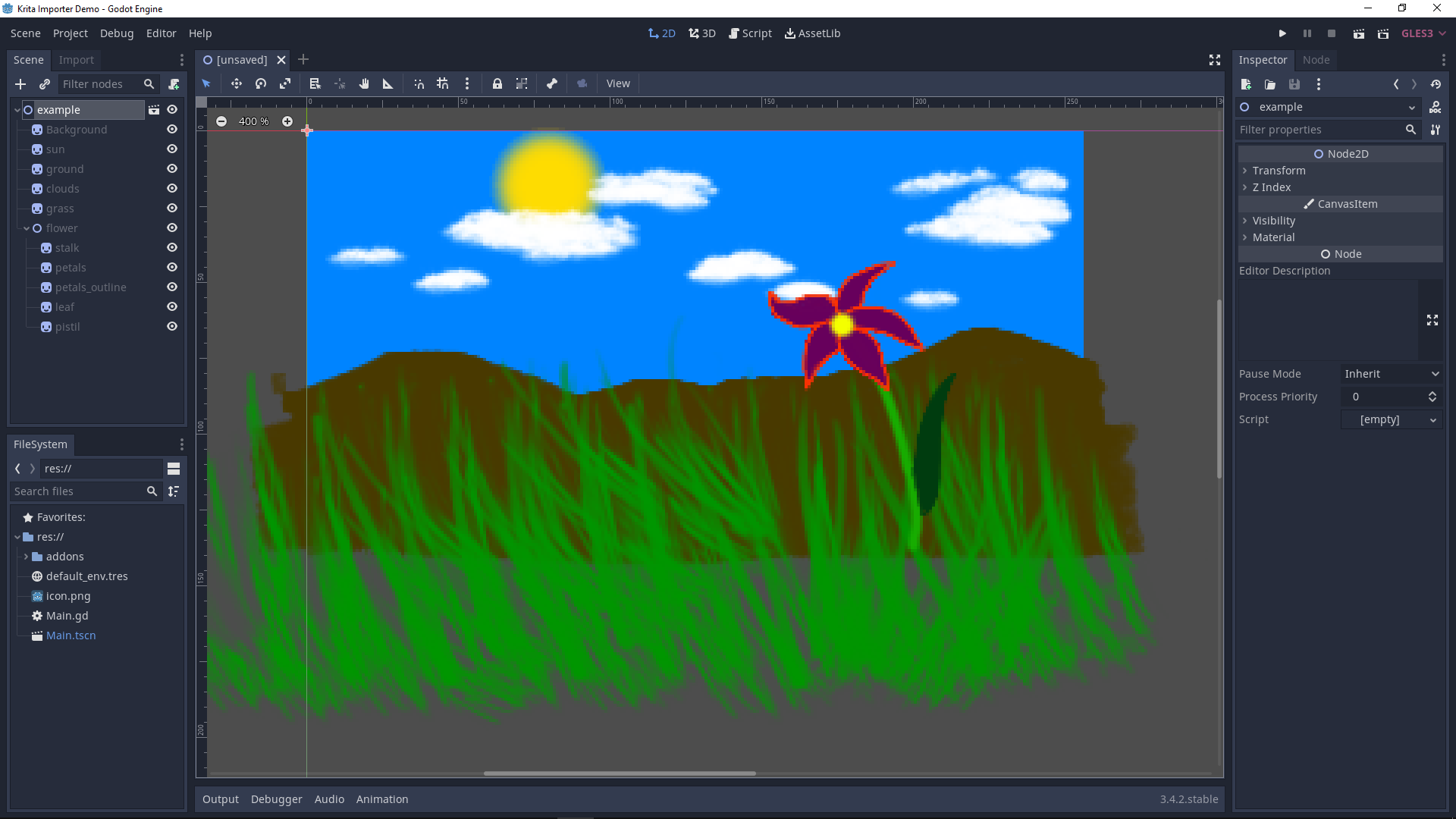Select the Ruler Mode tool
The height and width of the screenshot is (819, 1456).
coord(388,83)
